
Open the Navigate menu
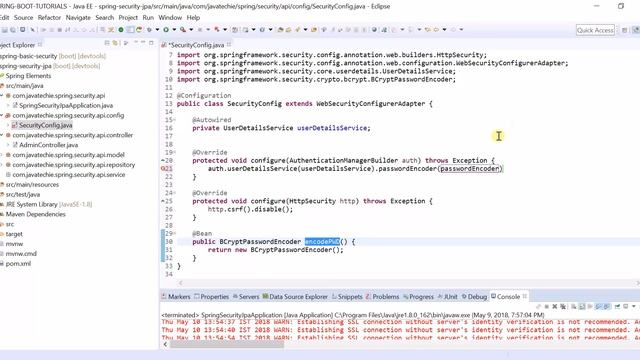tap(78, 18)
